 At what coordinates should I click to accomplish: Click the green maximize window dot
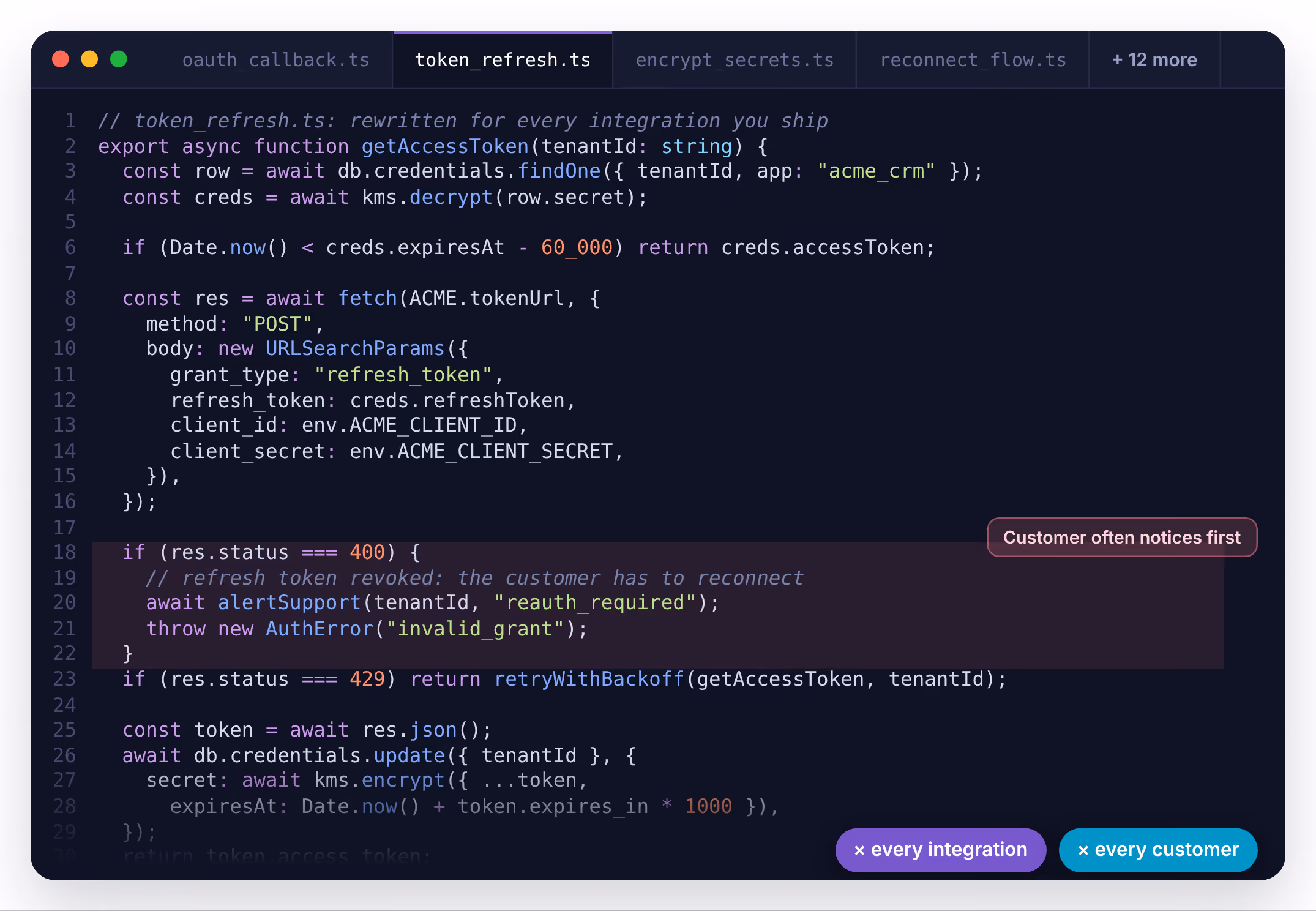click(119, 59)
